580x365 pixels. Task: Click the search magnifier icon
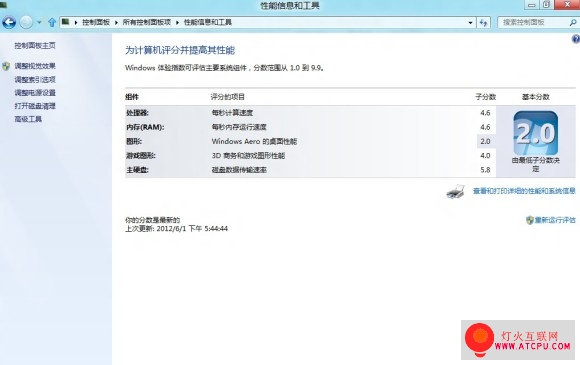coord(573,23)
